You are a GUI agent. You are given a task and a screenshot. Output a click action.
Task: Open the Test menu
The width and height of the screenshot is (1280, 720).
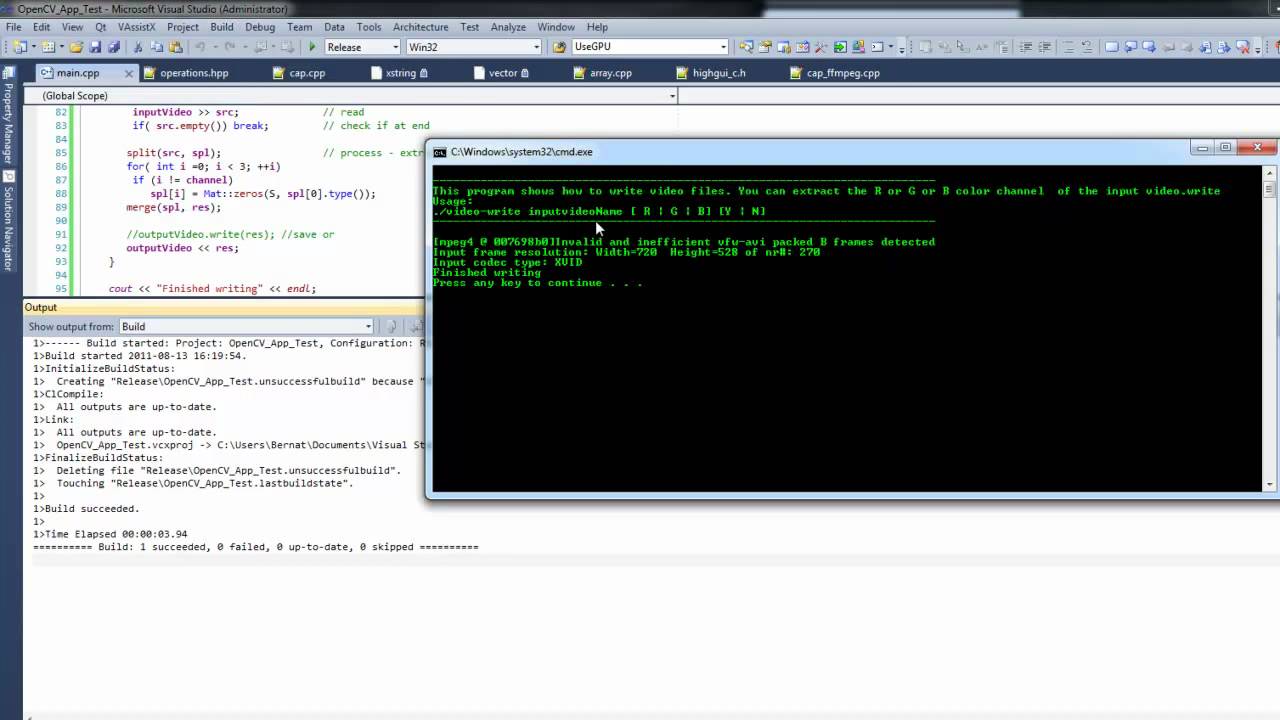(470, 27)
